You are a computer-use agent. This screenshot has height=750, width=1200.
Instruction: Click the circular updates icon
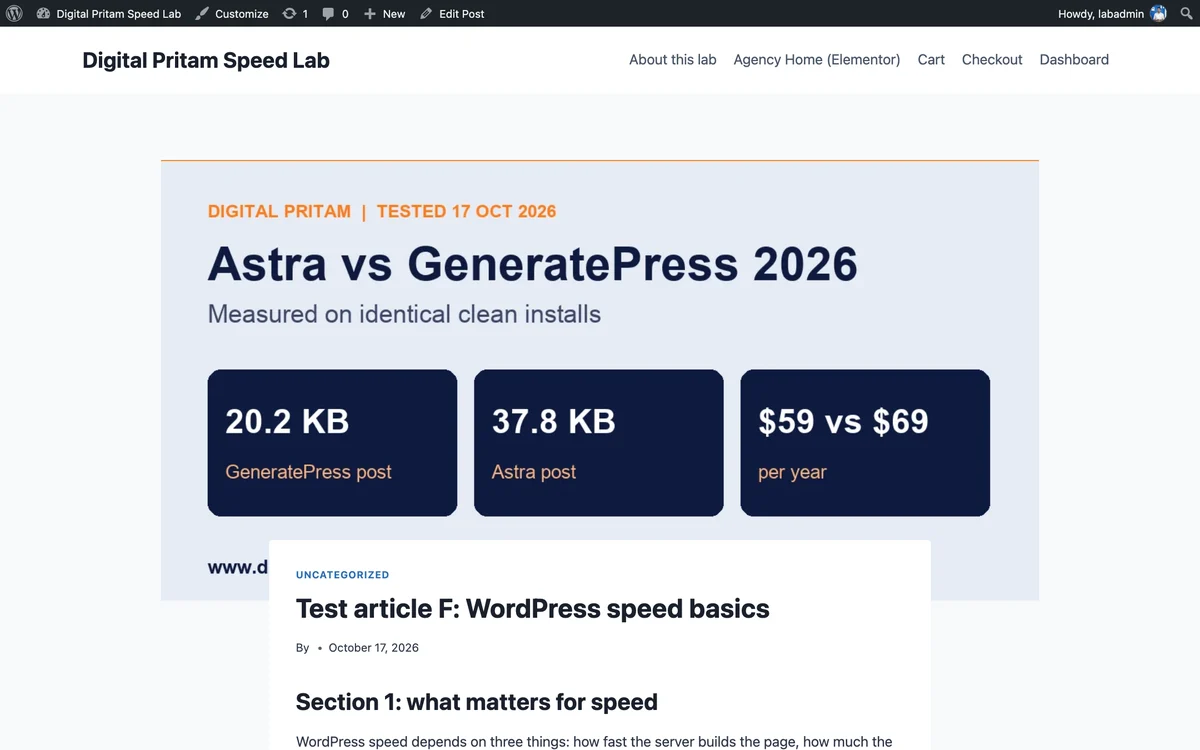[x=289, y=14]
